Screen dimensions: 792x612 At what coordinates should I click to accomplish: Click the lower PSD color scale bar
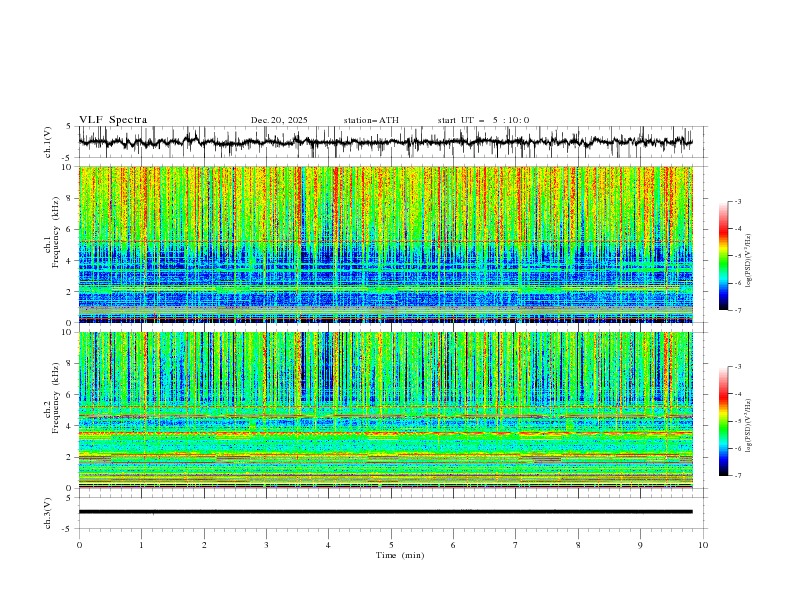[x=723, y=421]
